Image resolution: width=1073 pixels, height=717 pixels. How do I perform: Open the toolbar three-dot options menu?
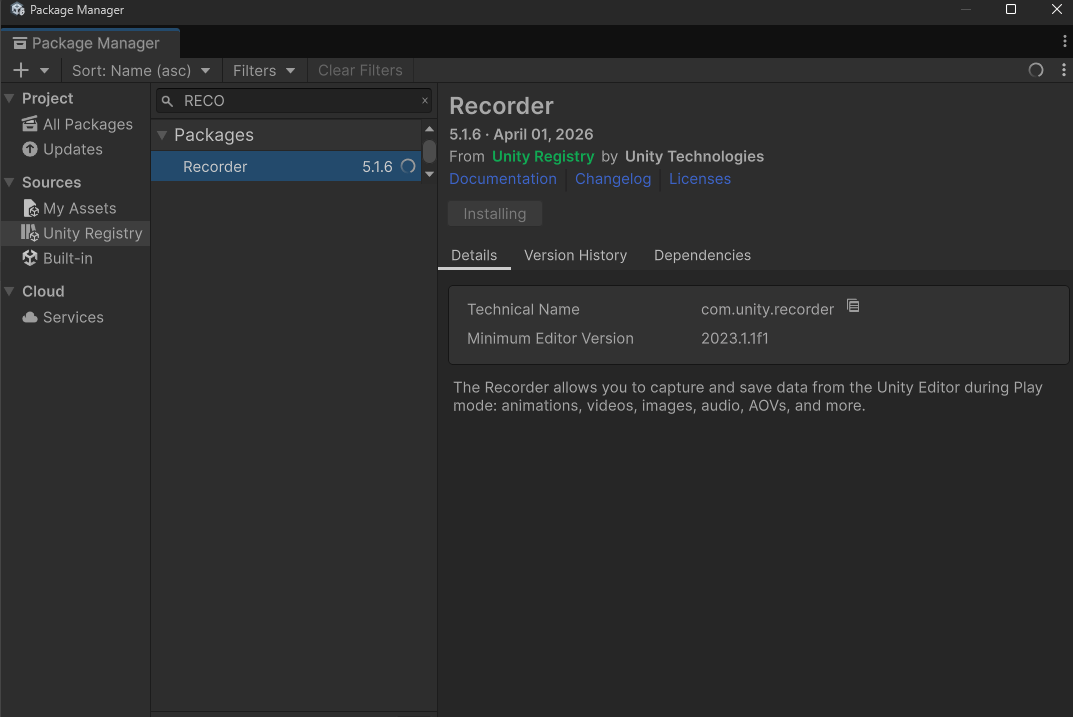click(1063, 70)
